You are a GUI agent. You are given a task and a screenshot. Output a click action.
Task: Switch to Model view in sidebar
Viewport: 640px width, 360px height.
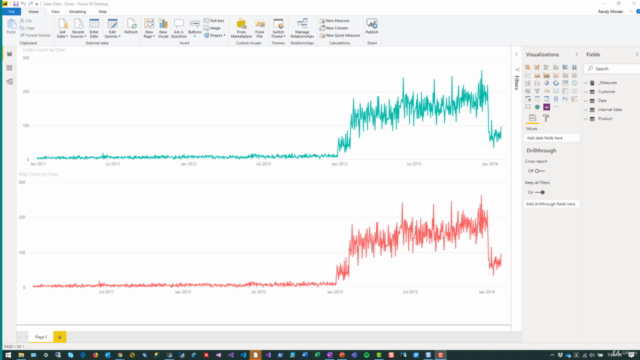9,82
